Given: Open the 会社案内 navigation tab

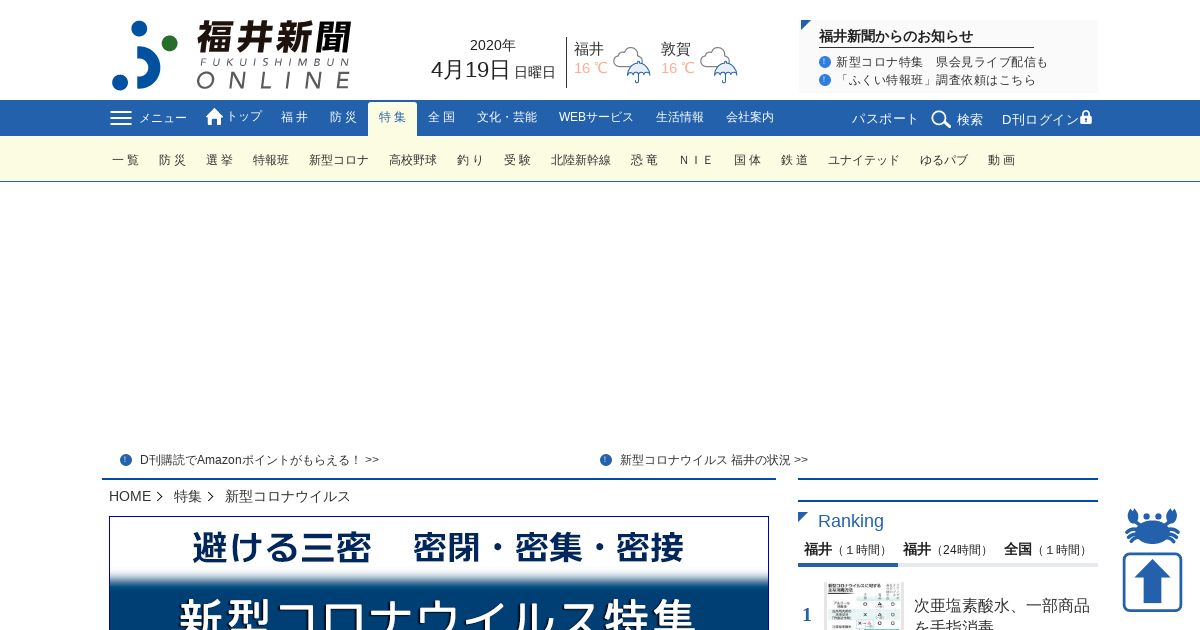Looking at the screenshot, I should pos(750,118).
